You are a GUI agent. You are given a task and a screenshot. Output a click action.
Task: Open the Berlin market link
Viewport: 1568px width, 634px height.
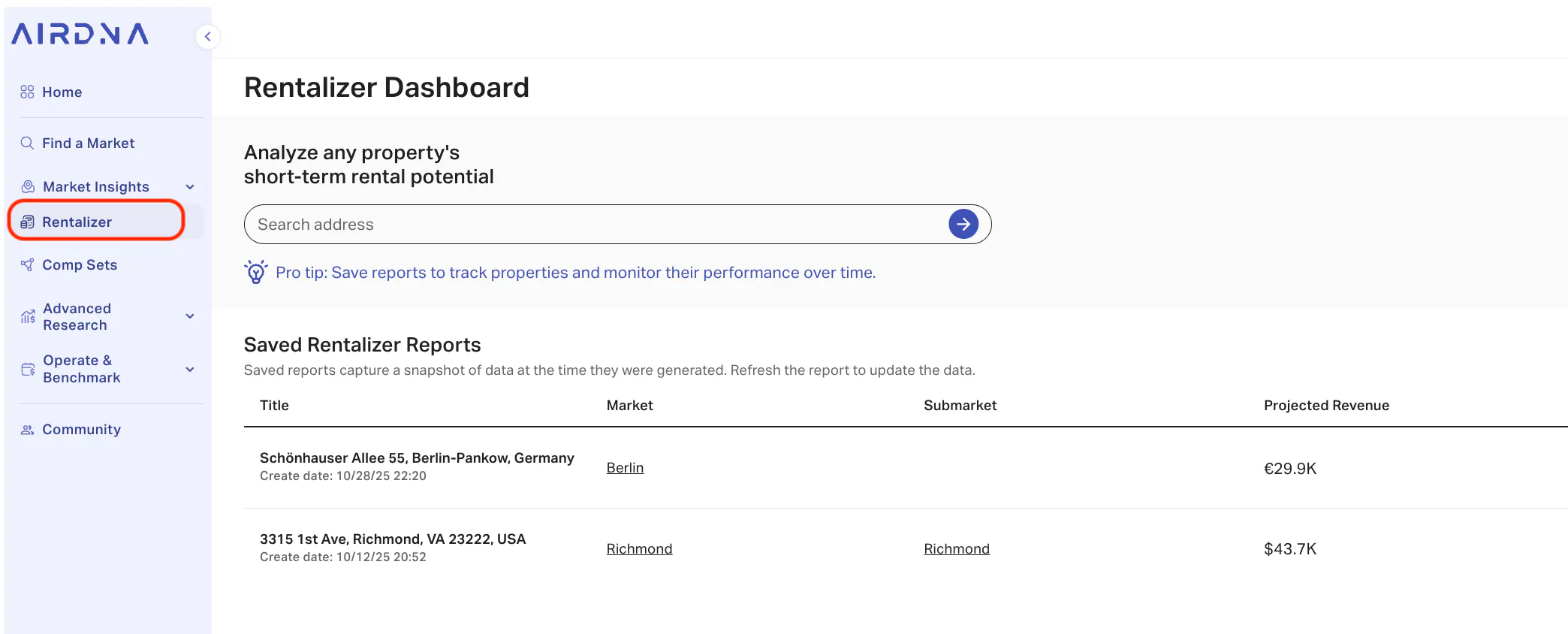(x=625, y=467)
